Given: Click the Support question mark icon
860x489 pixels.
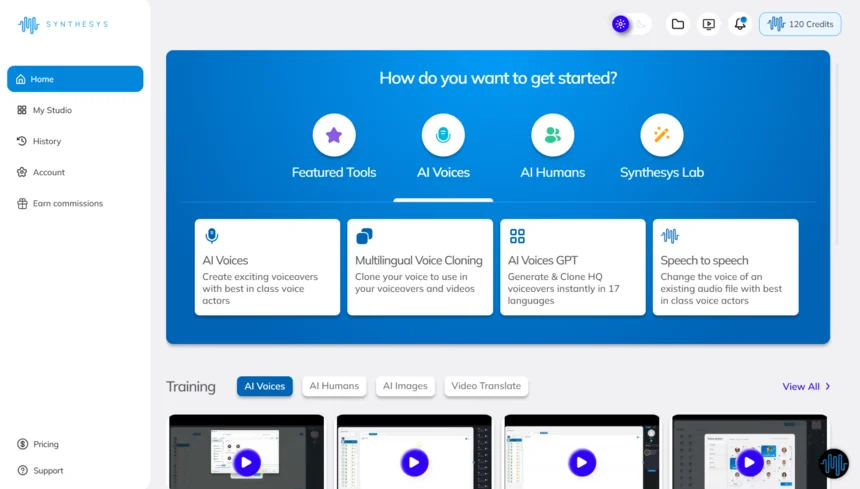Looking at the screenshot, I should [x=22, y=470].
